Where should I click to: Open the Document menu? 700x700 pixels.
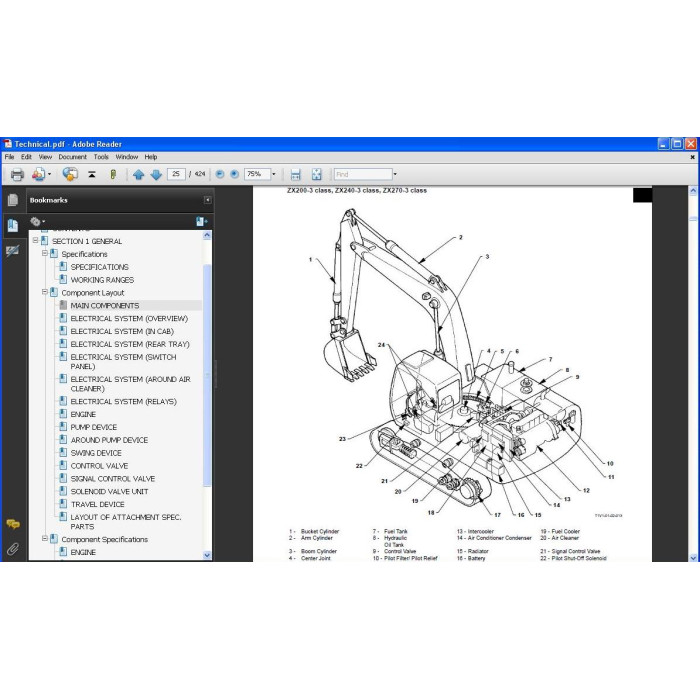pyautogui.click(x=72, y=157)
